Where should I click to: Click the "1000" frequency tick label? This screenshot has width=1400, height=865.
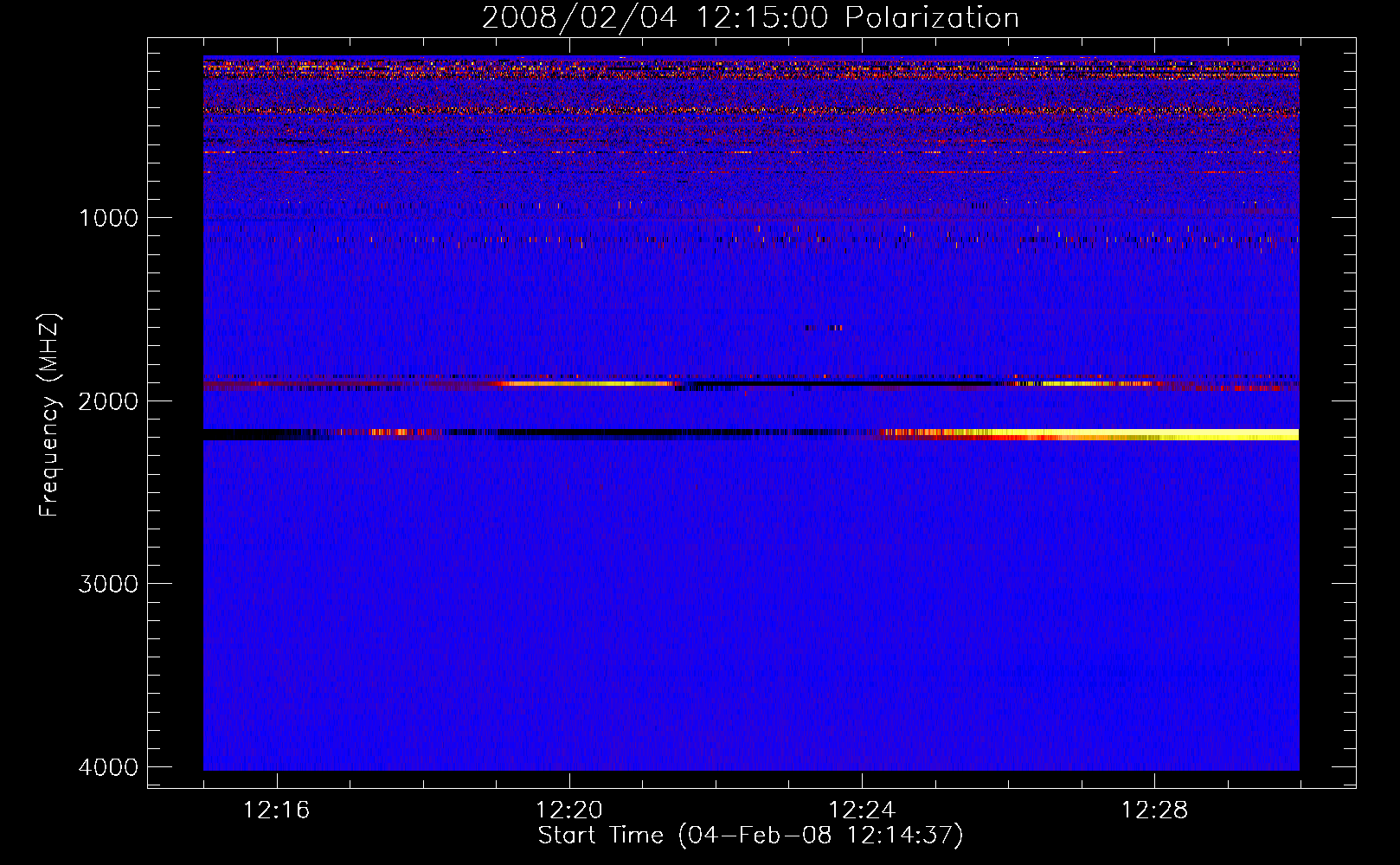[x=108, y=217]
